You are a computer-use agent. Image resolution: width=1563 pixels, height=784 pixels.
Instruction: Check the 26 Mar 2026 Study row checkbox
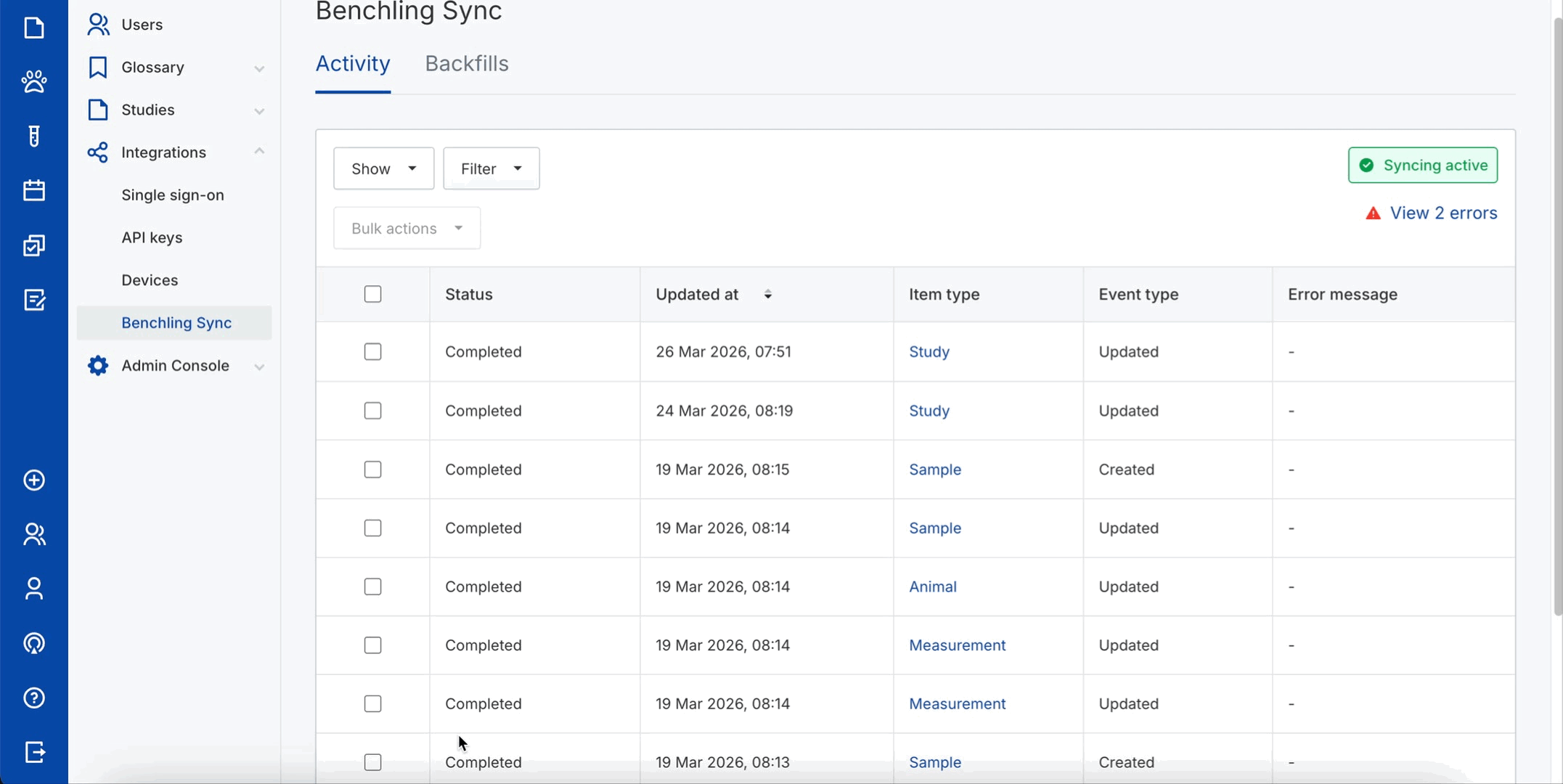point(372,351)
